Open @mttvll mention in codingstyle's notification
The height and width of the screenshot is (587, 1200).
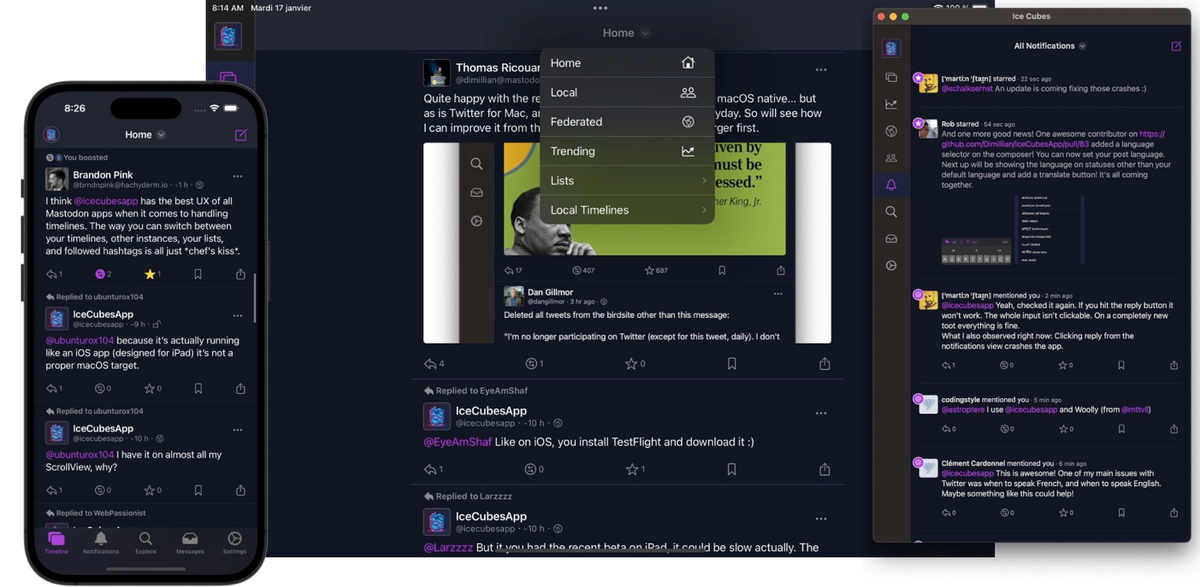[x=1135, y=409]
